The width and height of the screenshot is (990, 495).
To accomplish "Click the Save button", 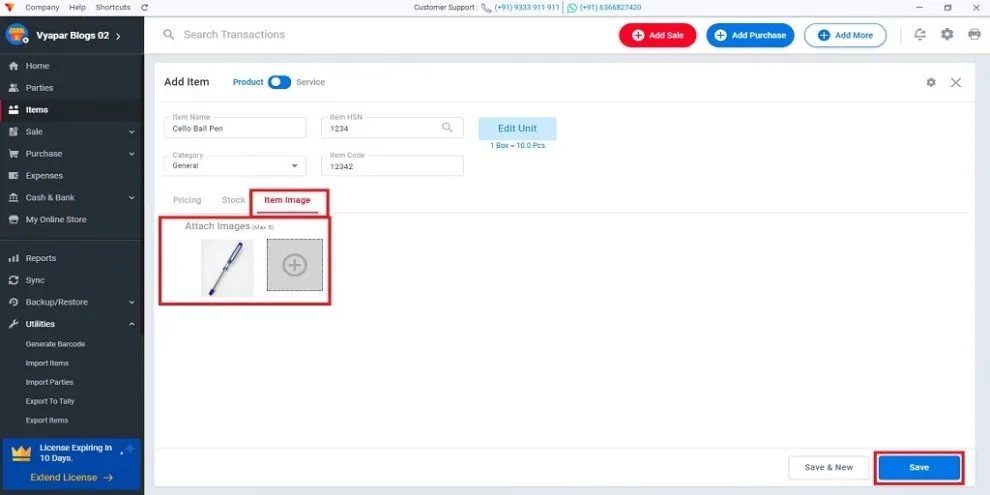I will 919,468.
